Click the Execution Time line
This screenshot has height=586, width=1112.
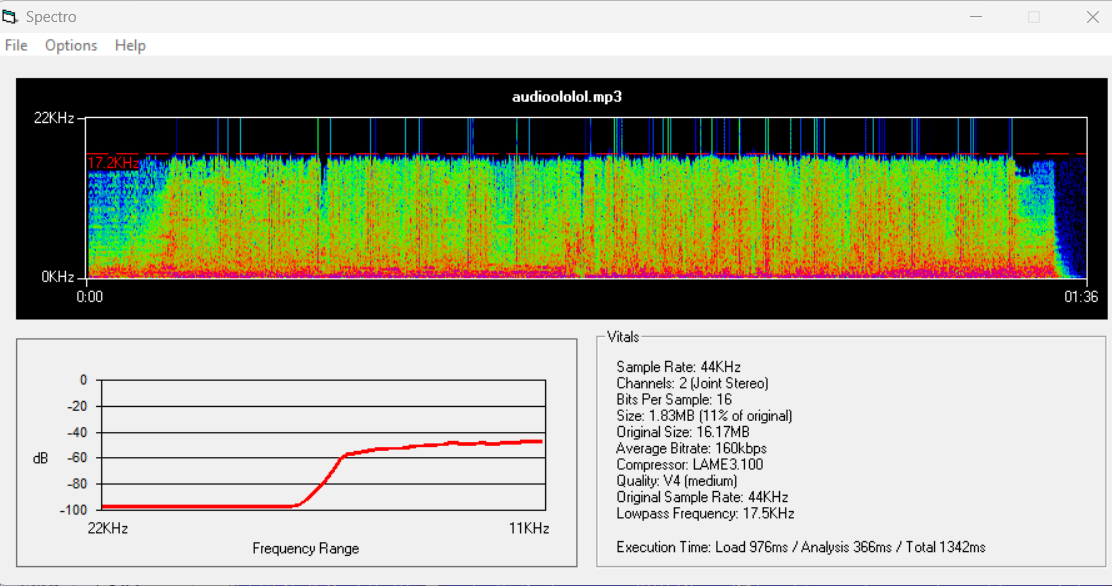pyautogui.click(x=801, y=547)
